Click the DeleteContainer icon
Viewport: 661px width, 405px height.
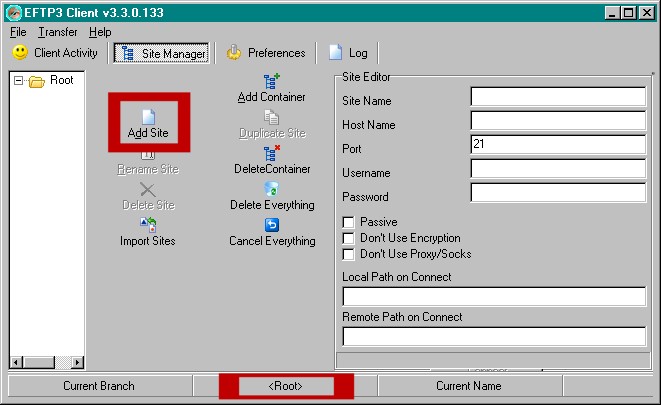coord(271,154)
